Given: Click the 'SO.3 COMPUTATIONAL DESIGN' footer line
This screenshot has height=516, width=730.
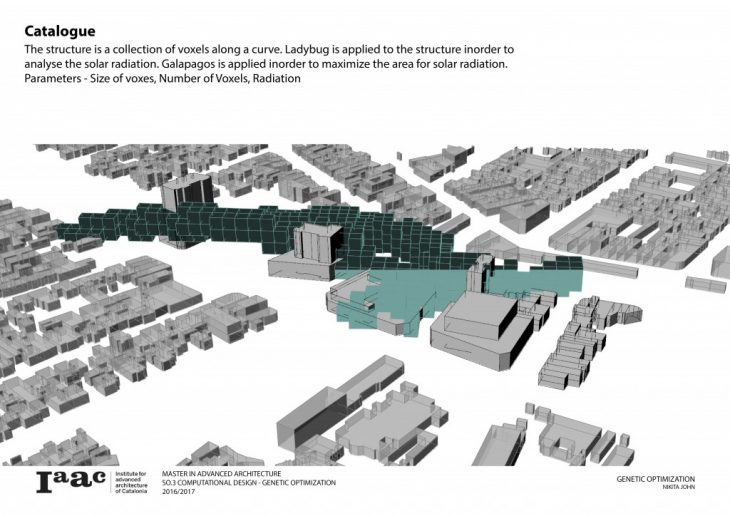Looking at the screenshot, I should click(248, 483).
